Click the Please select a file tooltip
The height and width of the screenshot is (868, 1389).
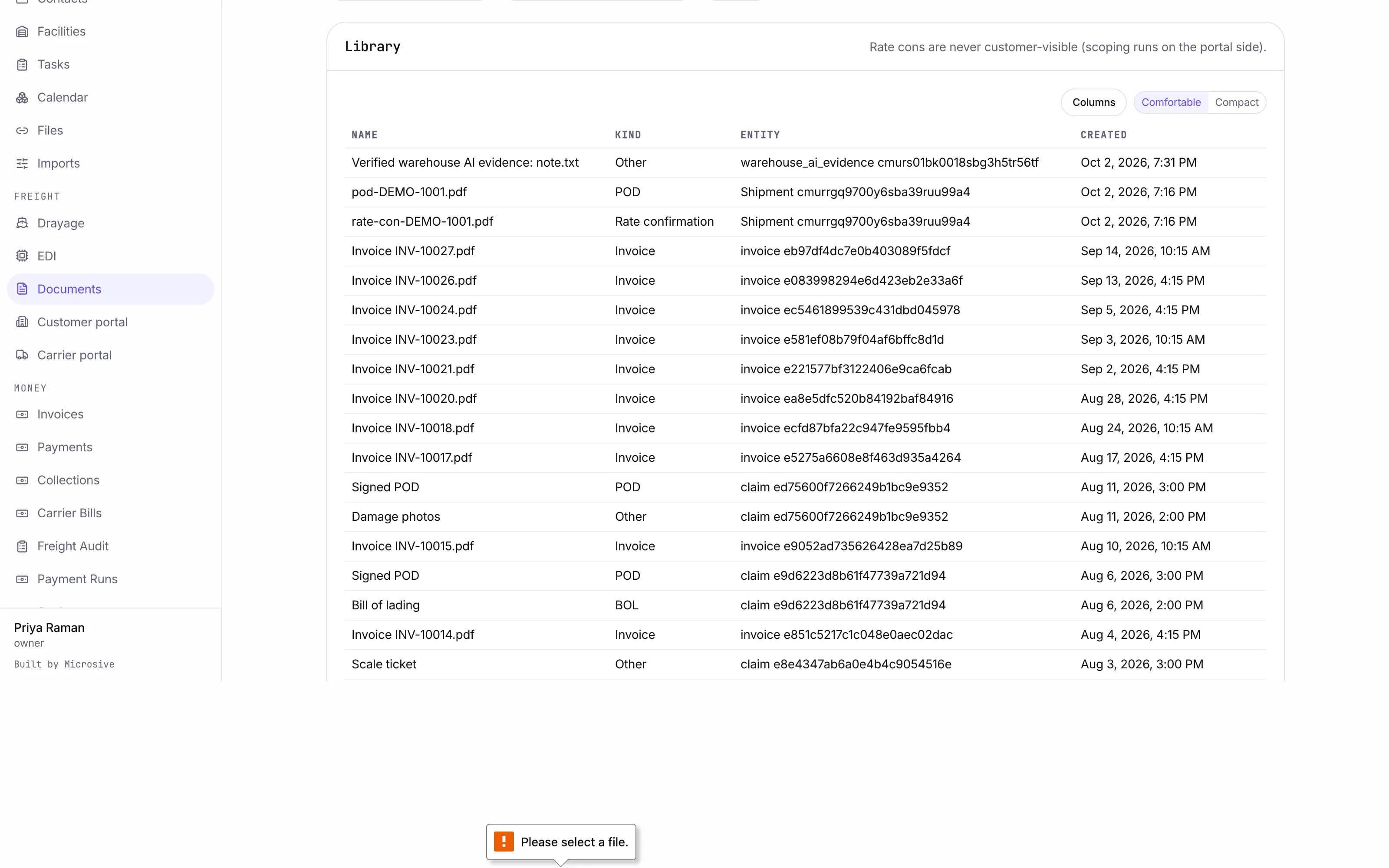(561, 842)
